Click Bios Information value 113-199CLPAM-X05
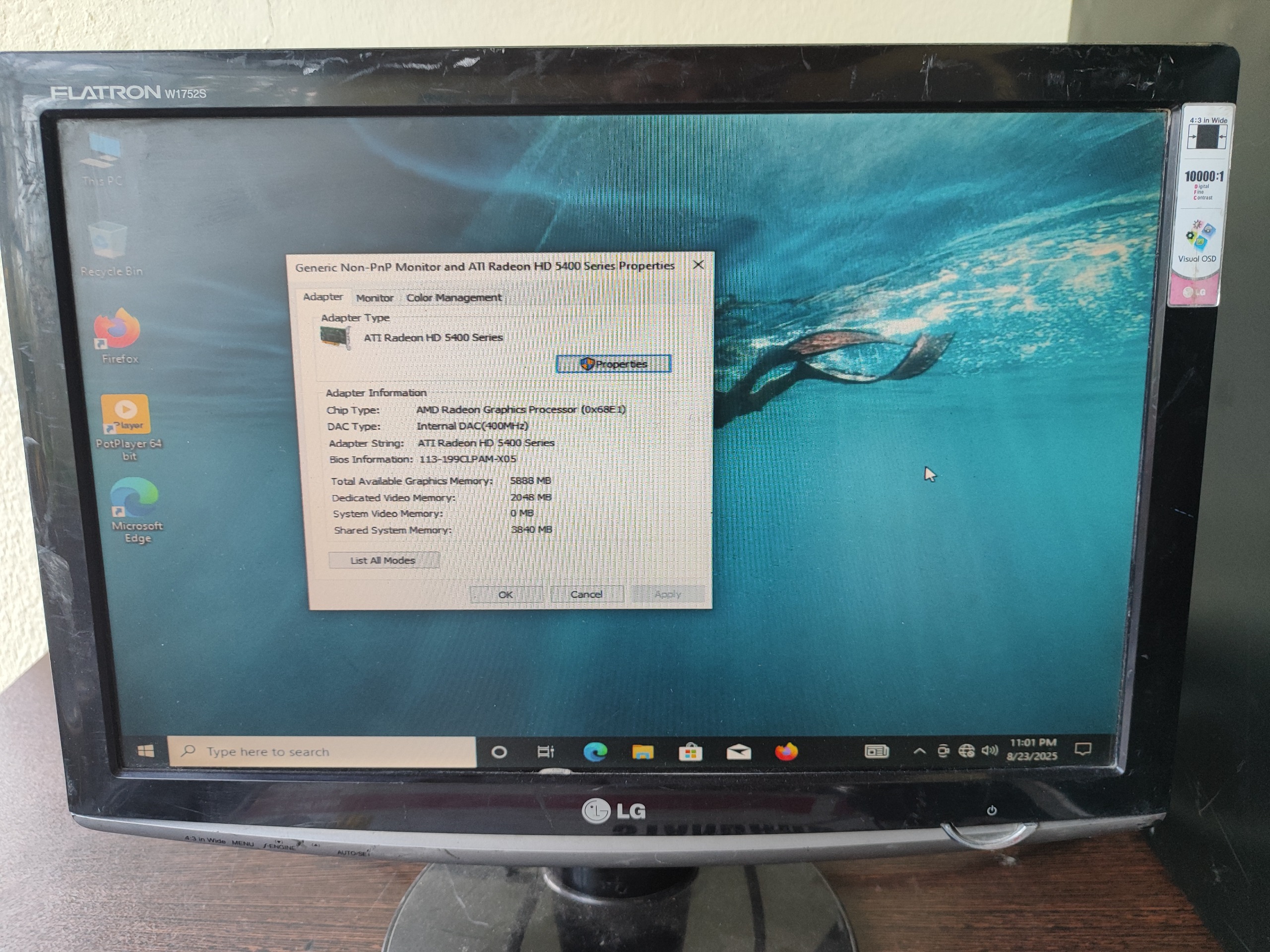Viewport: 1270px width, 952px height. click(x=467, y=459)
